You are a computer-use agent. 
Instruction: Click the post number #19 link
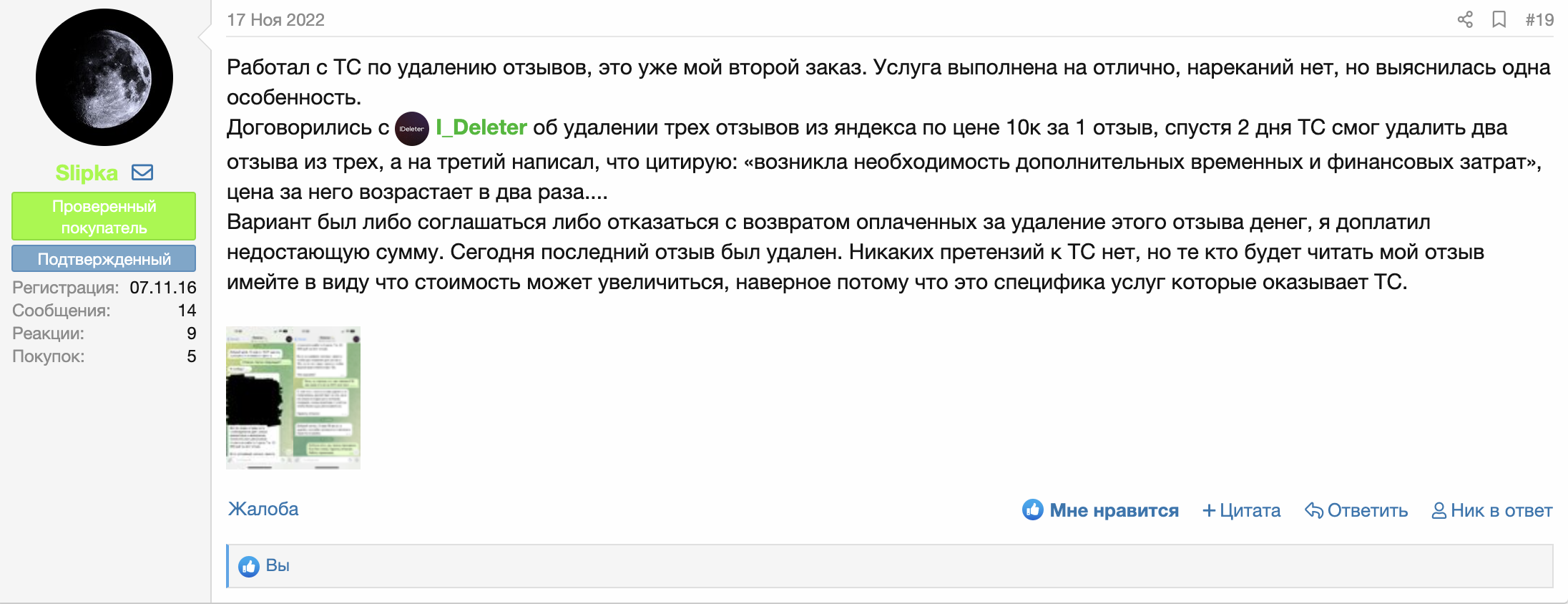pyautogui.click(x=1539, y=20)
